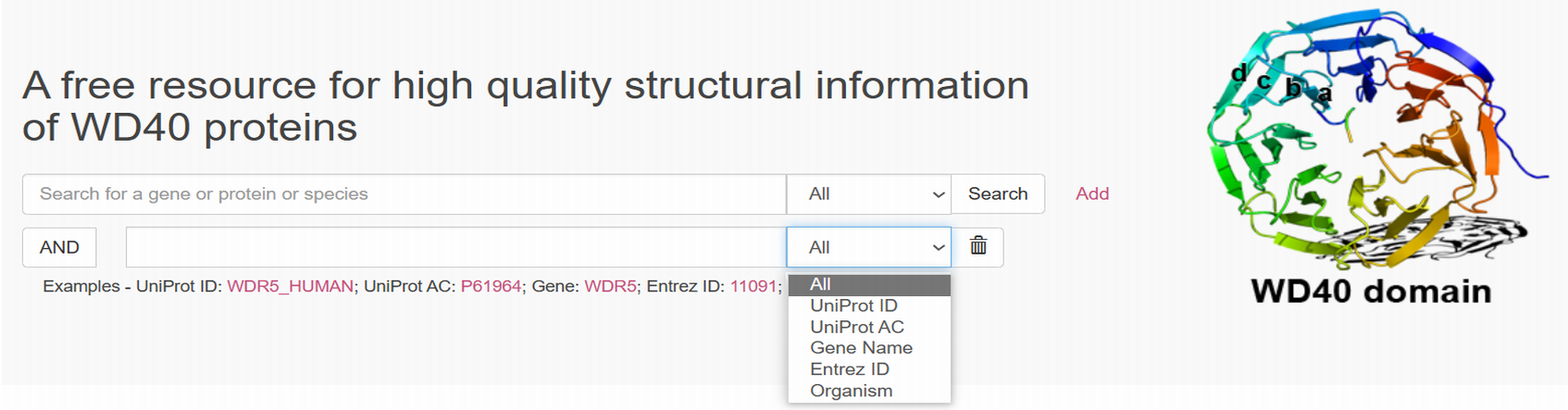The width and height of the screenshot is (1568, 410).
Task: Select All option in the dropdown list
Action: coord(869,284)
